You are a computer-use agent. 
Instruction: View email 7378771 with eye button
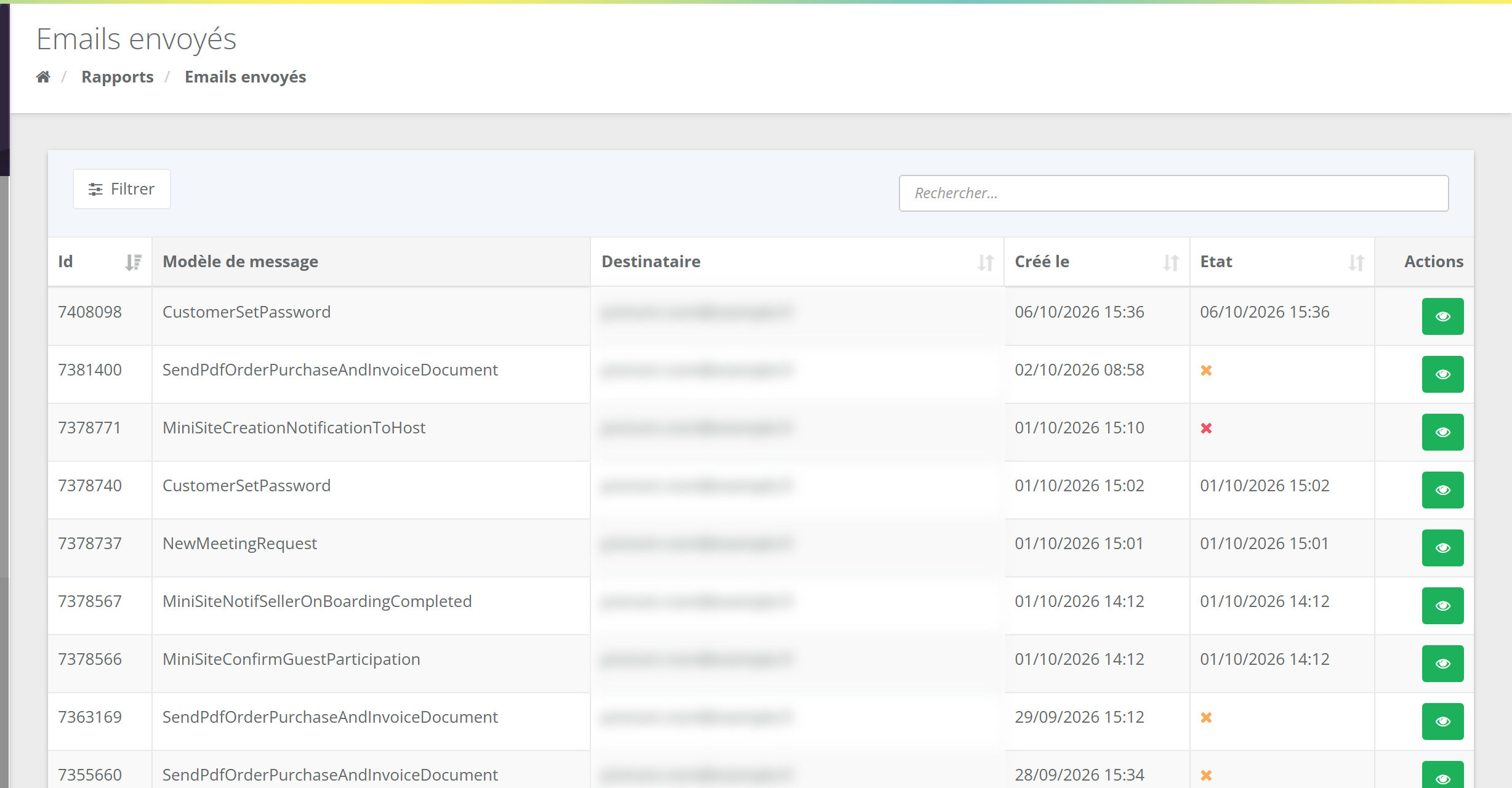pyautogui.click(x=1442, y=432)
